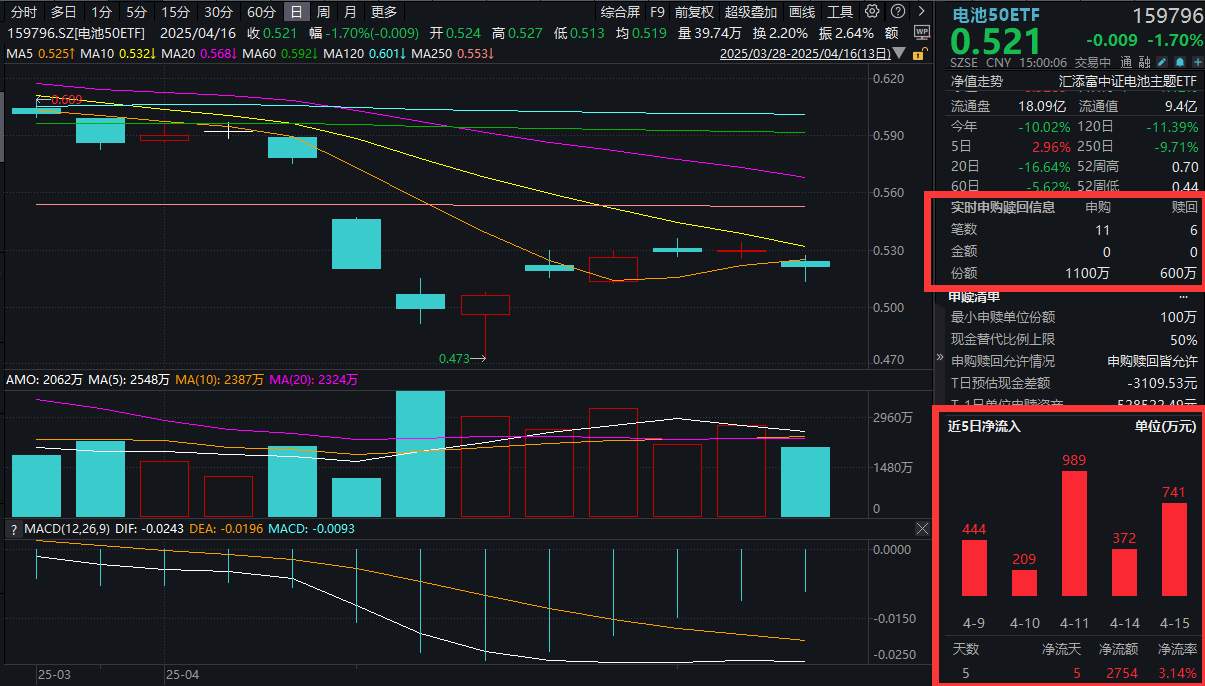This screenshot has width=1205, height=686.
Task: Click the pencil edit icon next to 交易中
Action: click(x=1161, y=61)
